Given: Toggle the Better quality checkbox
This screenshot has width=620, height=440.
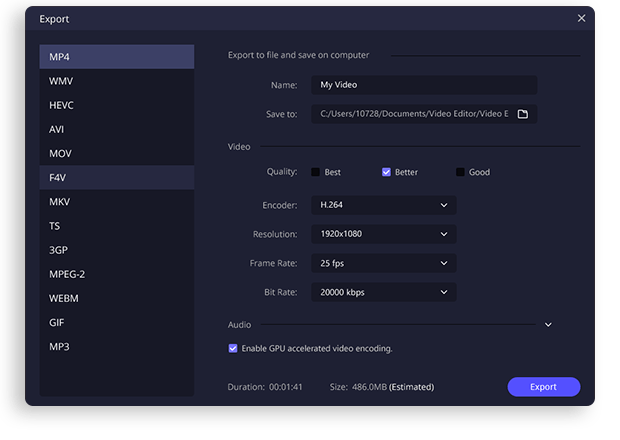Looking at the screenshot, I should pos(386,172).
